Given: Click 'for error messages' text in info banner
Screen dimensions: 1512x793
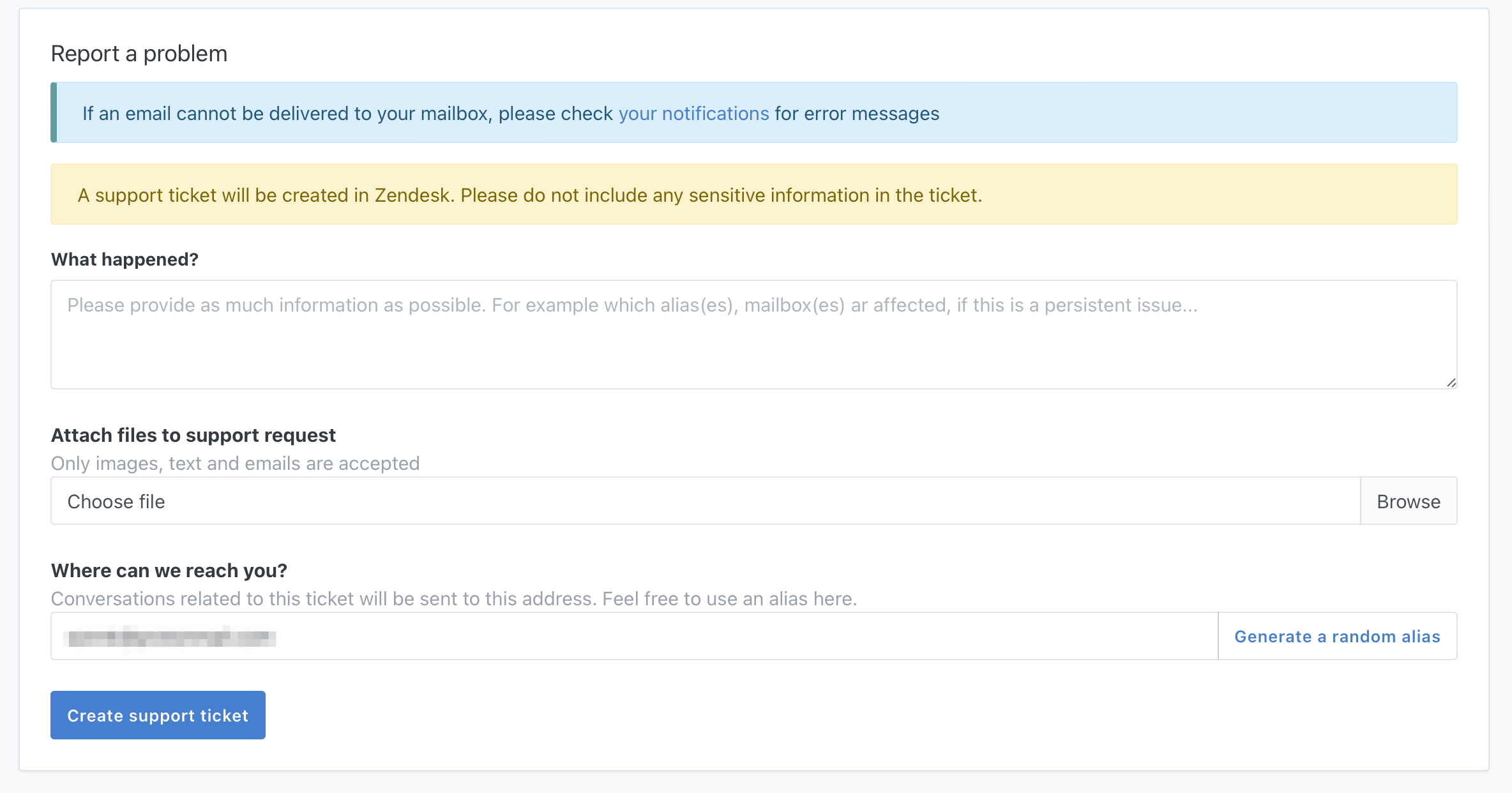Looking at the screenshot, I should (857, 114).
